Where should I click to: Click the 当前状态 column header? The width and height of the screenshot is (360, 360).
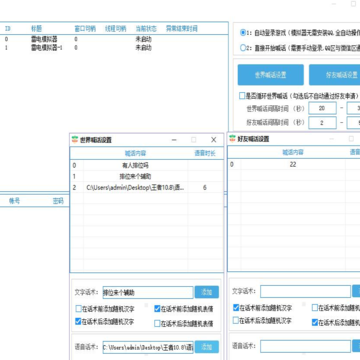click(146, 29)
